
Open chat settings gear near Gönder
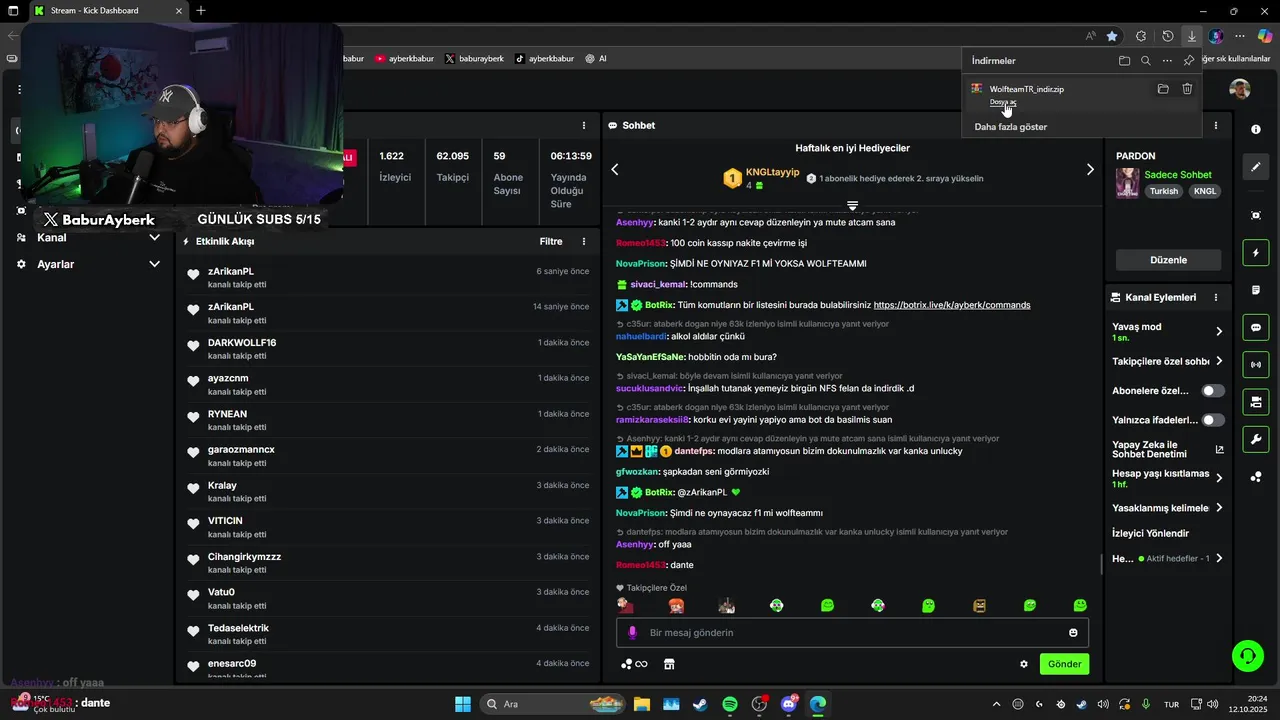1024,664
